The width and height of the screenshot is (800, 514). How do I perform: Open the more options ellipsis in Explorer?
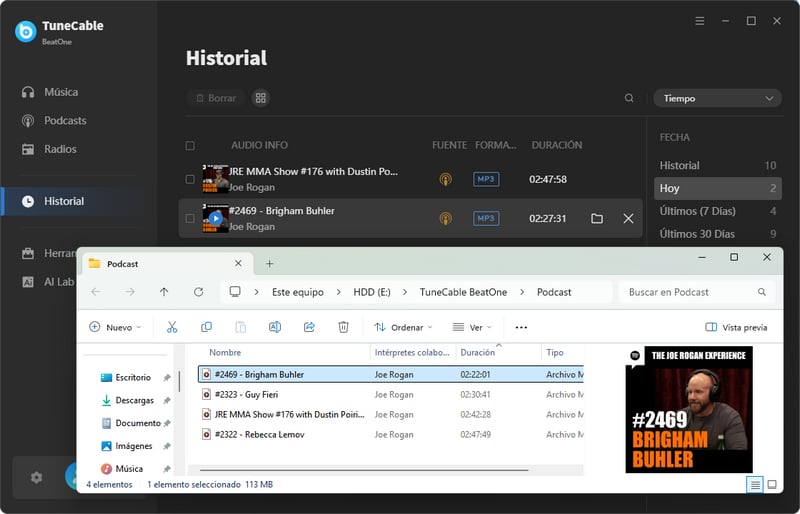click(521, 327)
